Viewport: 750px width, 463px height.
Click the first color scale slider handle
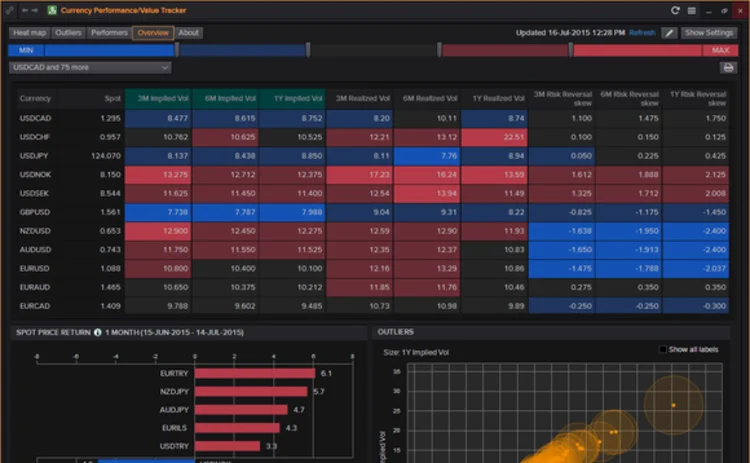[x=177, y=50]
